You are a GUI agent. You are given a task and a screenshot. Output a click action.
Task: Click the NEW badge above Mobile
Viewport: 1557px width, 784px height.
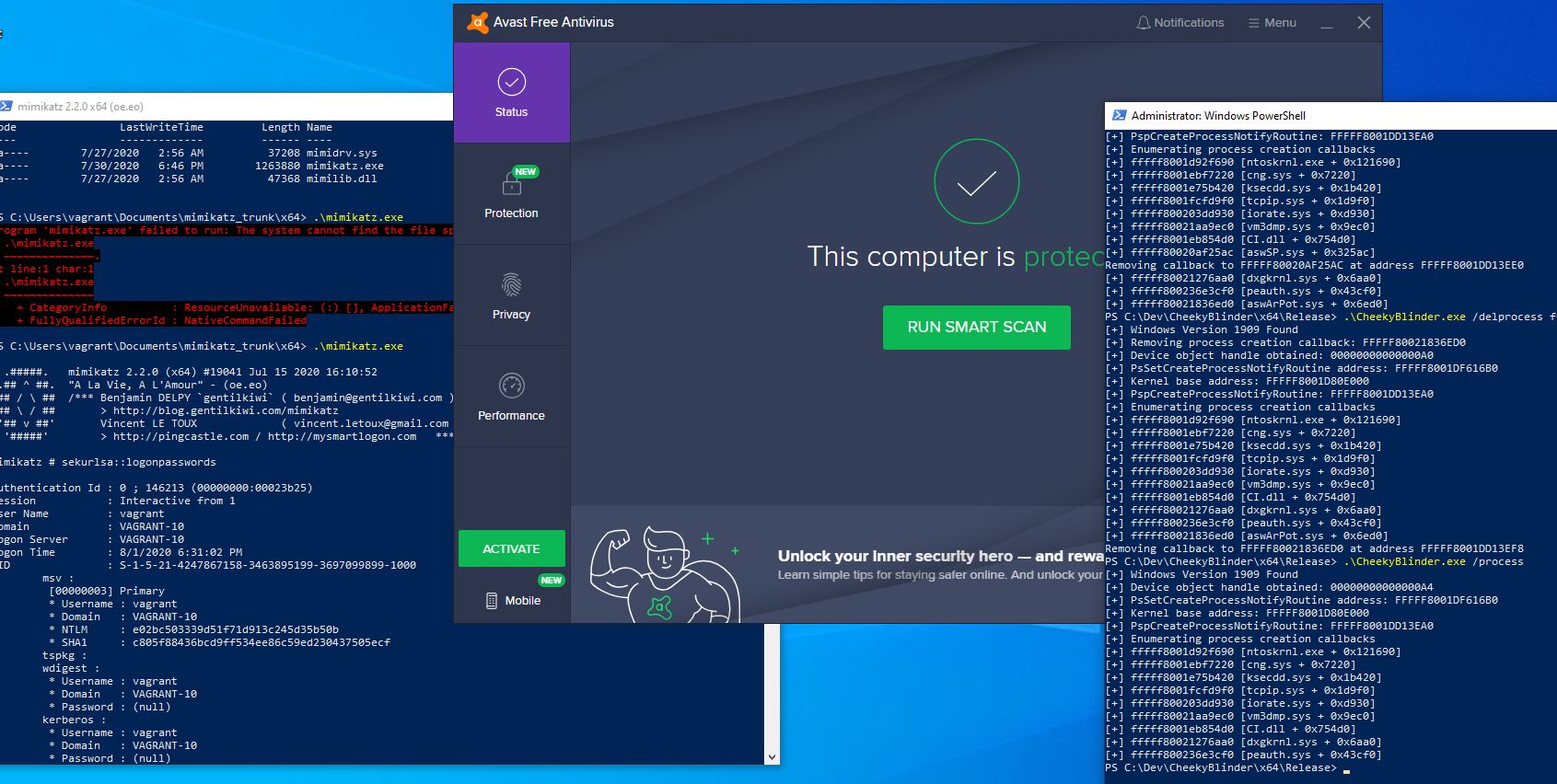click(x=552, y=580)
